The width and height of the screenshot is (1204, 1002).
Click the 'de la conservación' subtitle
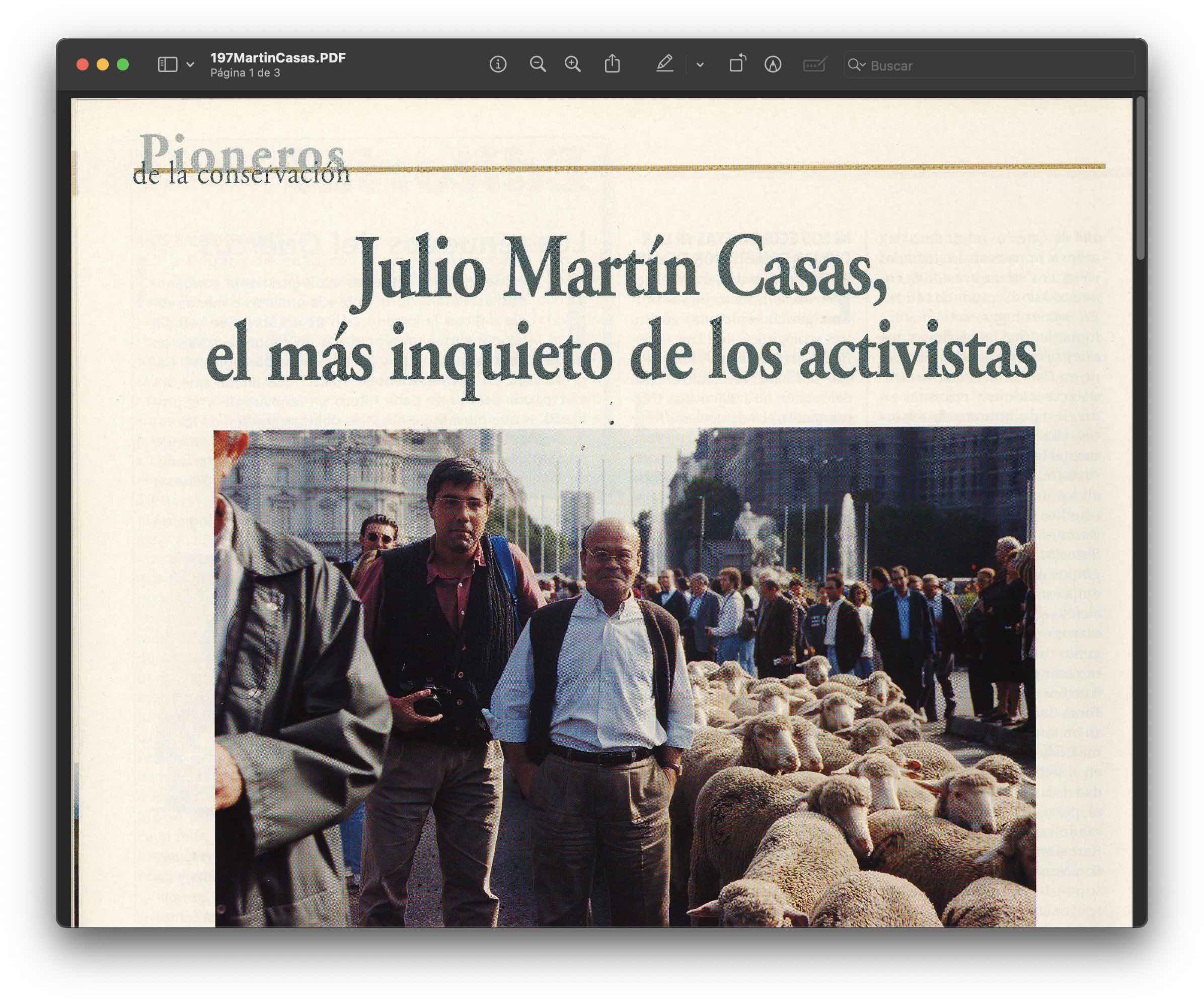tap(242, 174)
